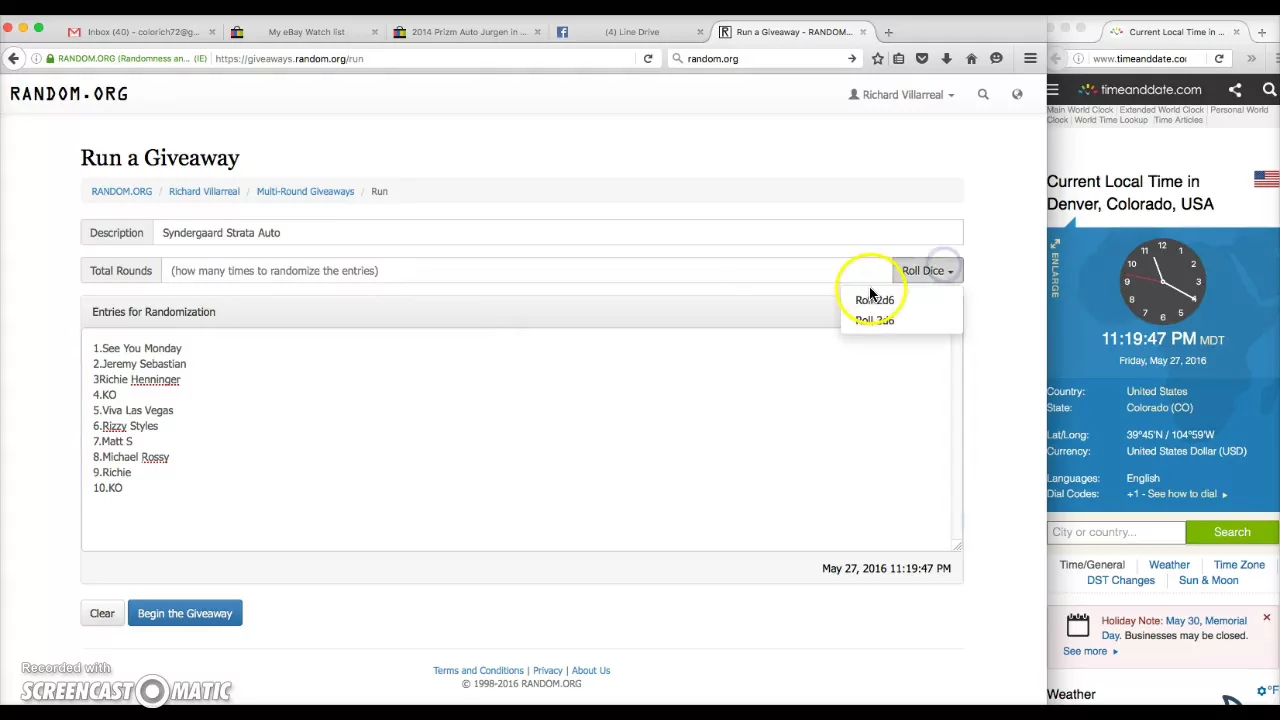Open the downloads arrow icon
This screenshot has height=720, width=1280.
point(946,59)
